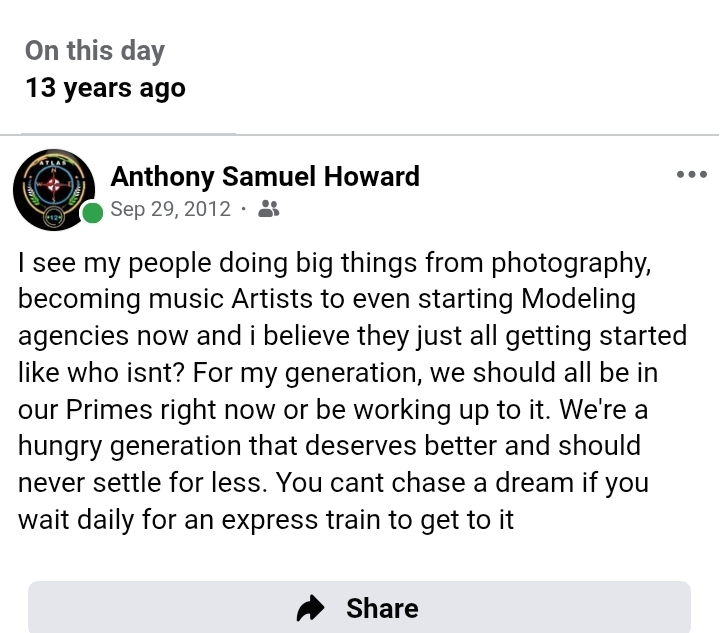The image size is (720, 633).
Task: Click the "13 years ago" label
Action: (x=105, y=88)
